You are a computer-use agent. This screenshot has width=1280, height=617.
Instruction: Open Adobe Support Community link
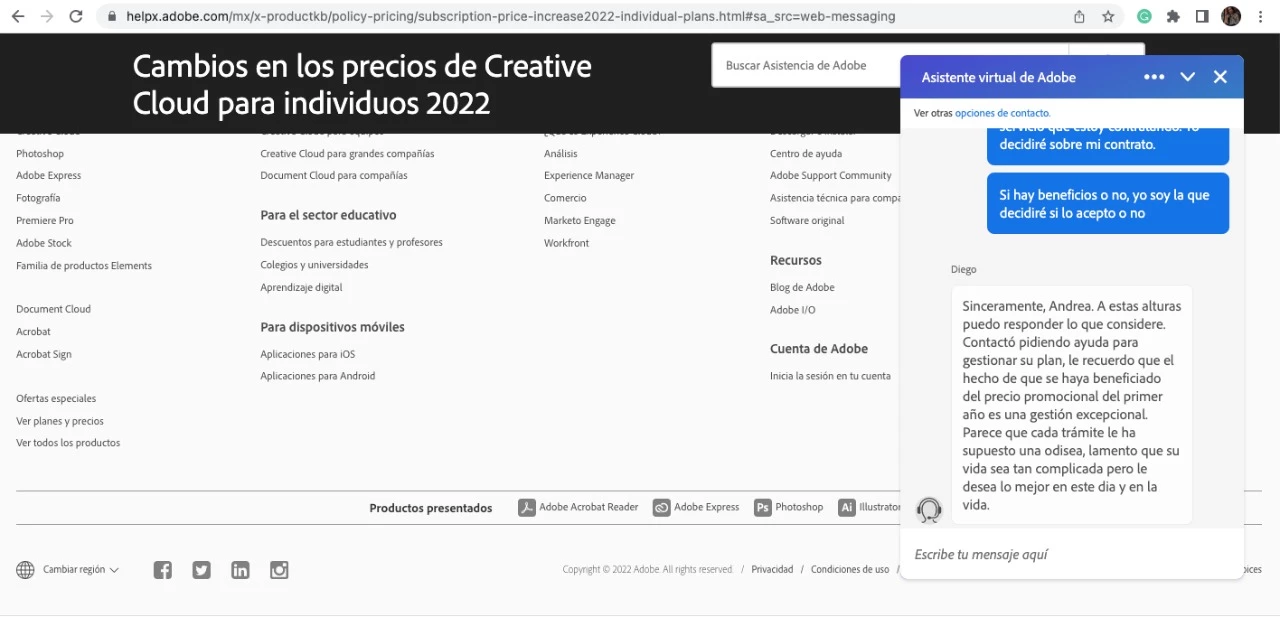831,175
